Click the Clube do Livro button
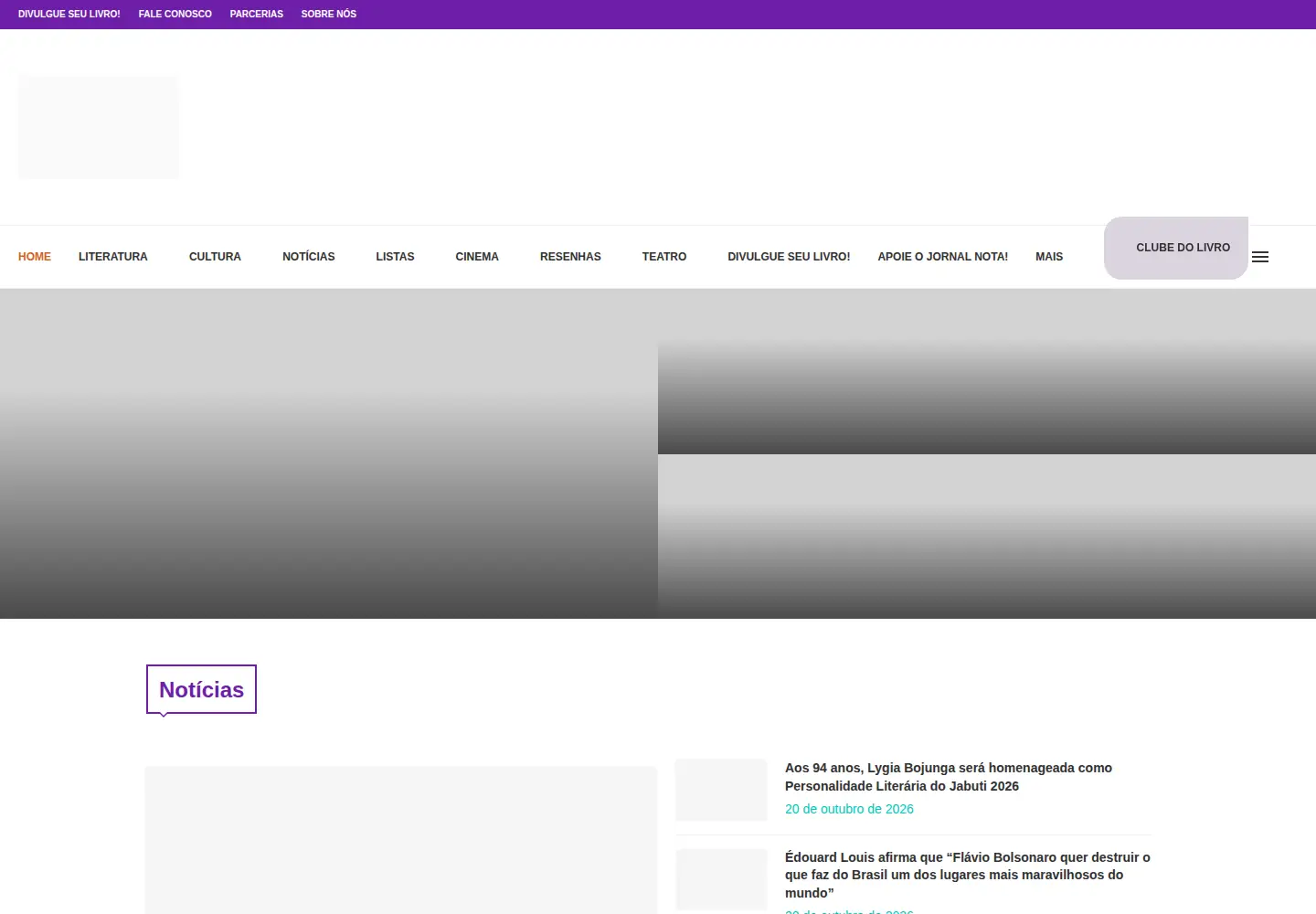Screen dimensions: 1316x914 click(1176, 248)
